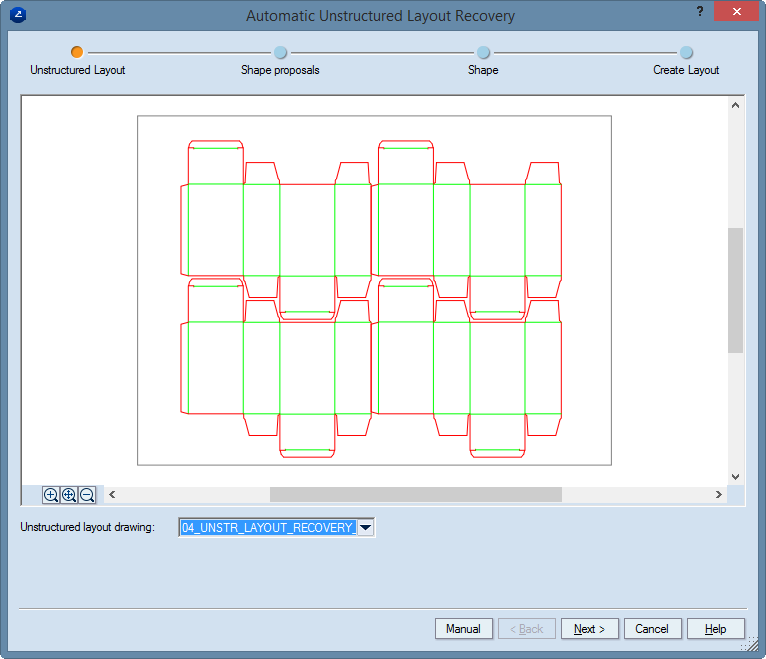Click the zoom out magnifier icon
766x659 pixels.
click(87, 495)
